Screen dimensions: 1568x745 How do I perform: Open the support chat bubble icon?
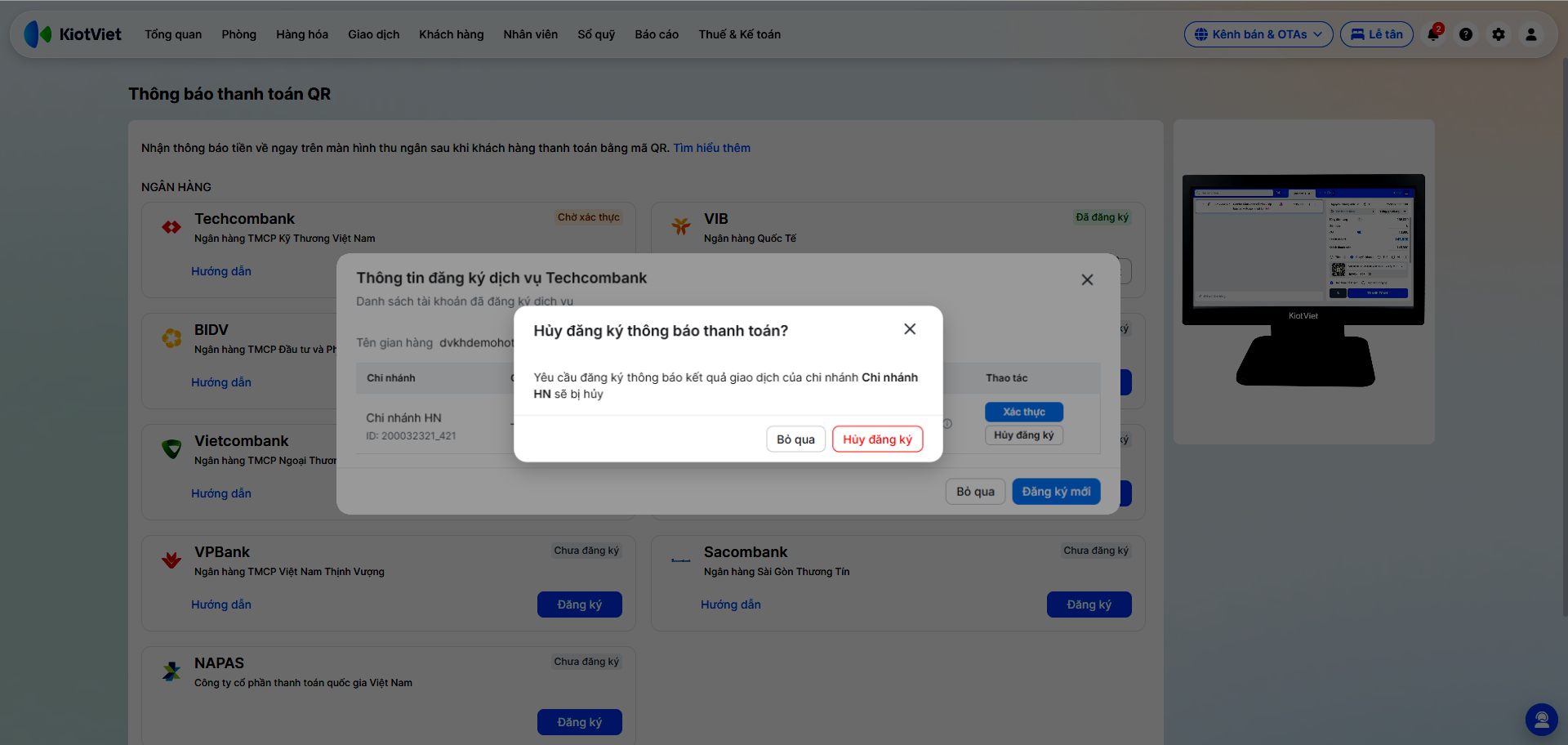[1542, 720]
